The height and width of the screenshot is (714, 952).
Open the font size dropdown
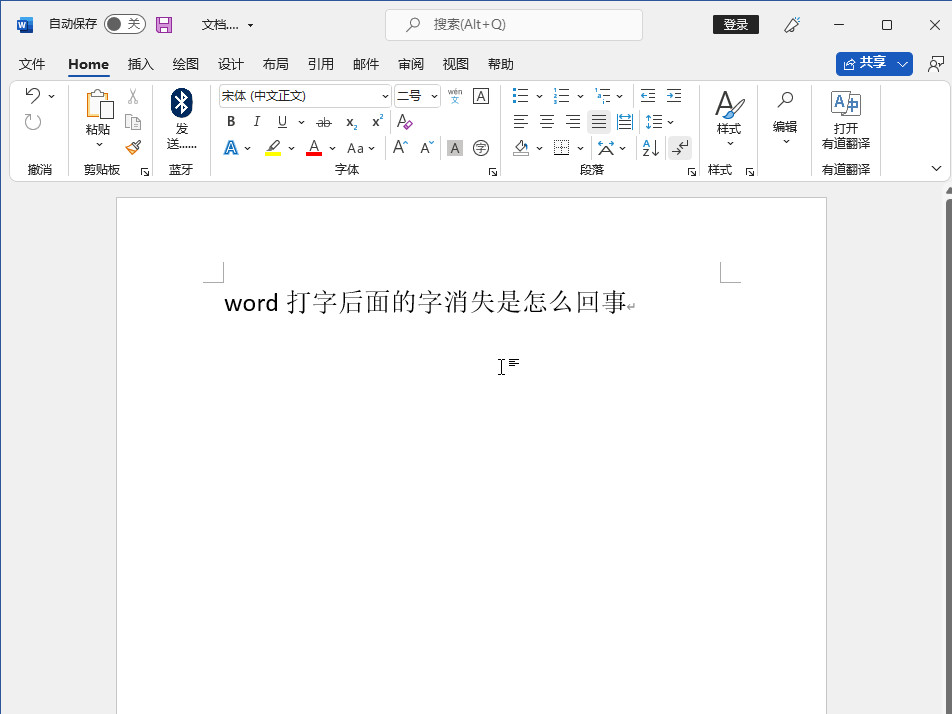pyautogui.click(x=434, y=96)
